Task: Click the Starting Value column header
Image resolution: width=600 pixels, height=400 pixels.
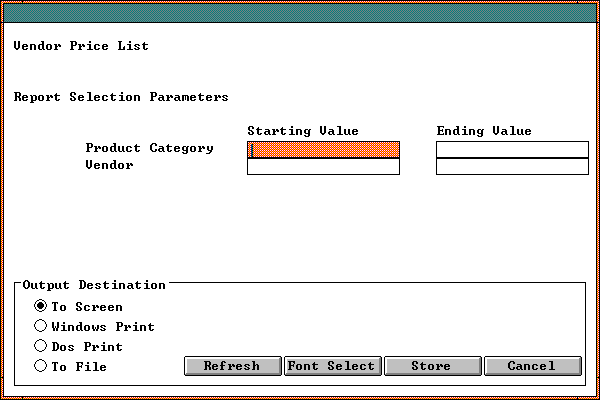Action: pyautogui.click(x=302, y=131)
